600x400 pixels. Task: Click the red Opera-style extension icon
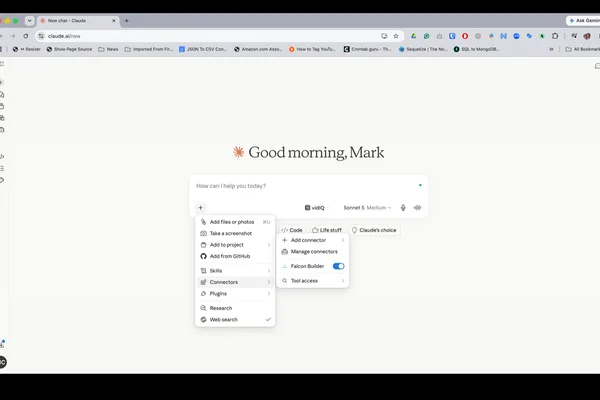click(465, 36)
